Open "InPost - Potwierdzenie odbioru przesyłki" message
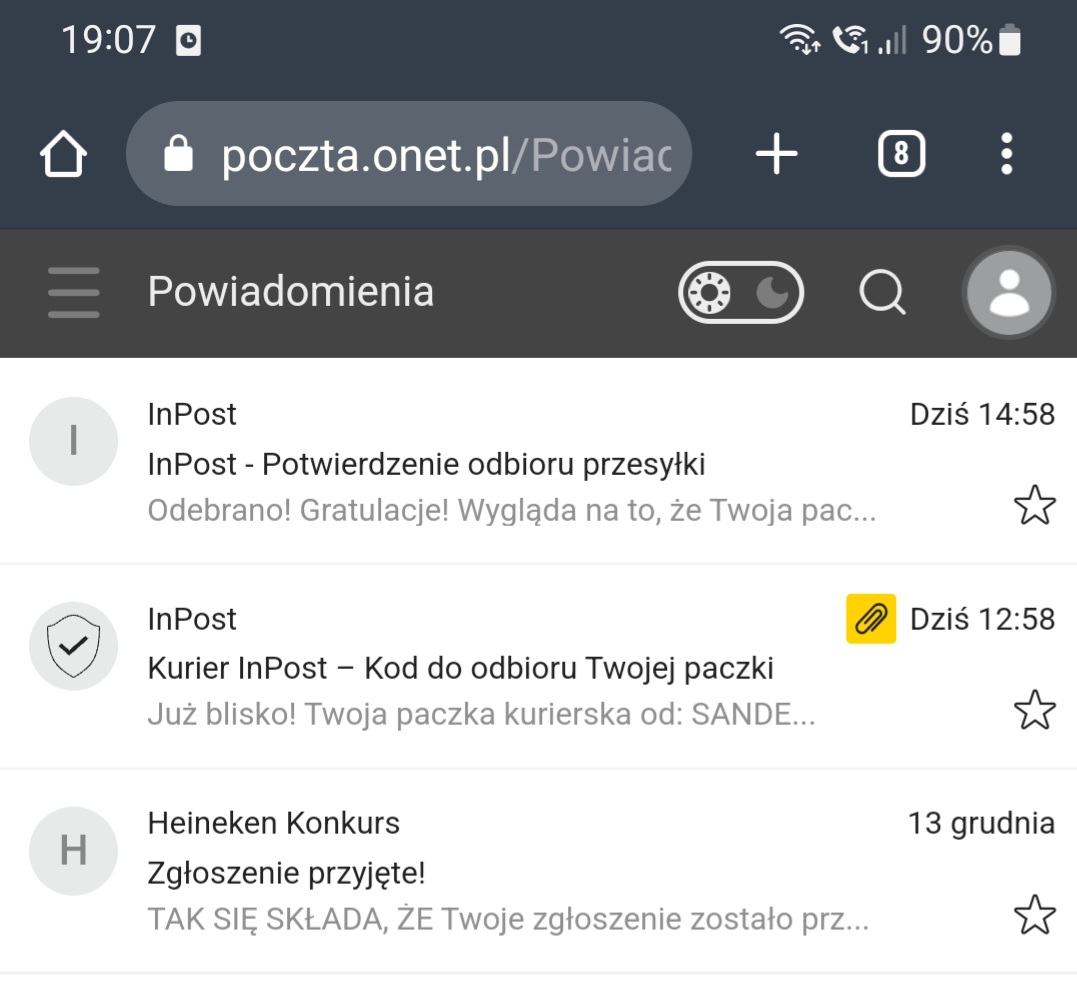This screenshot has width=1077, height=983. coord(426,465)
